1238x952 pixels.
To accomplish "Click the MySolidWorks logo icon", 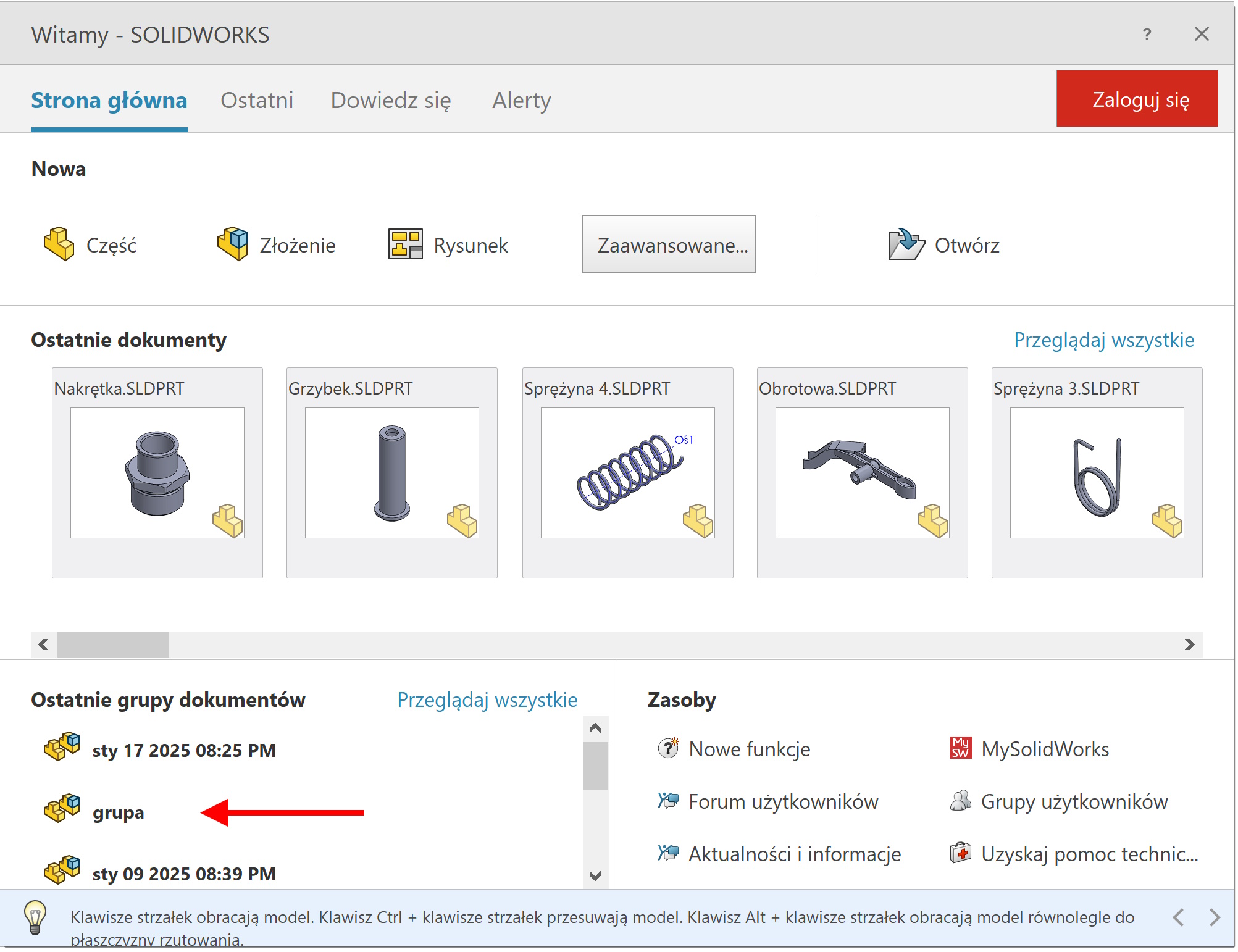I will (x=960, y=749).
